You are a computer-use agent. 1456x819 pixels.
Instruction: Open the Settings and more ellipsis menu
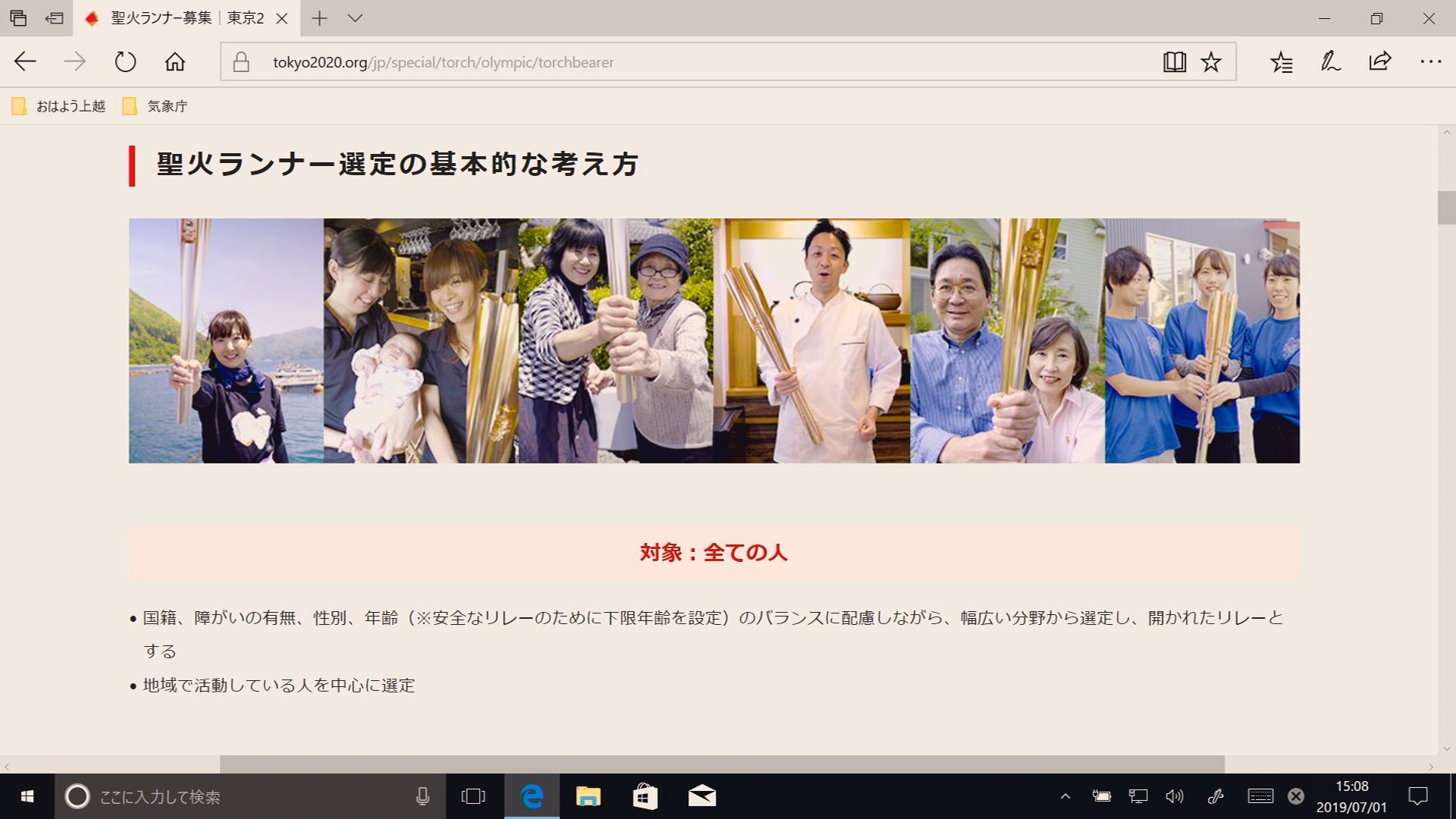1430,61
